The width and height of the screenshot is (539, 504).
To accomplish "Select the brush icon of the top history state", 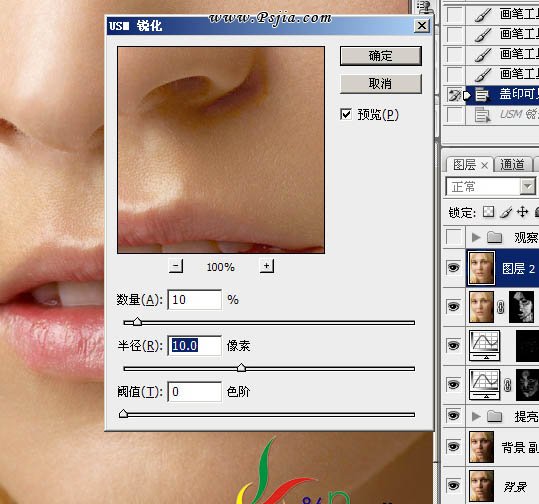I will [x=483, y=14].
